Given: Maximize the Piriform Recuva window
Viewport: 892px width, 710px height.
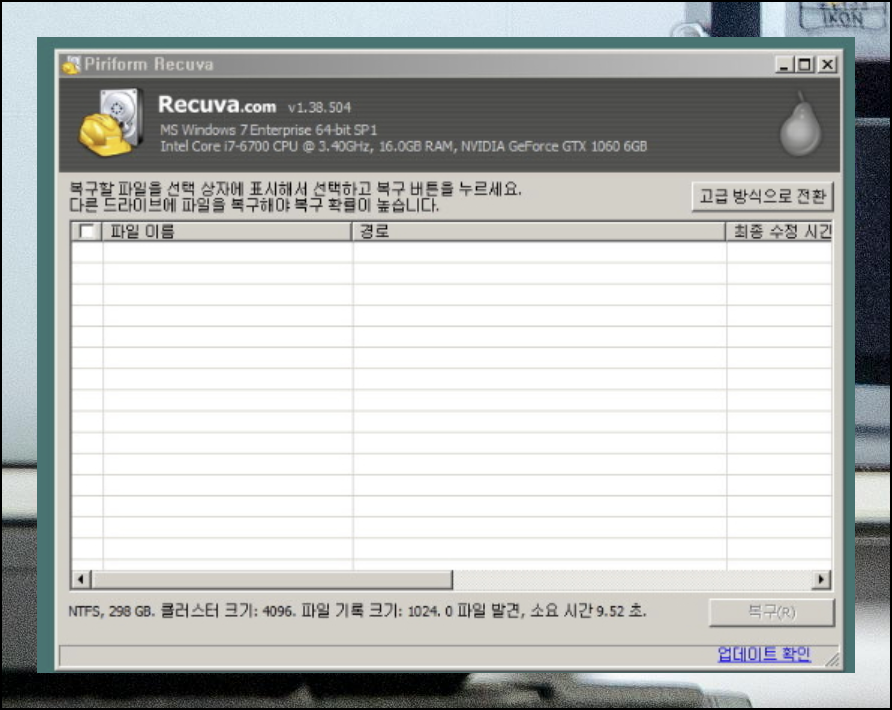Looking at the screenshot, I should tap(804, 65).
